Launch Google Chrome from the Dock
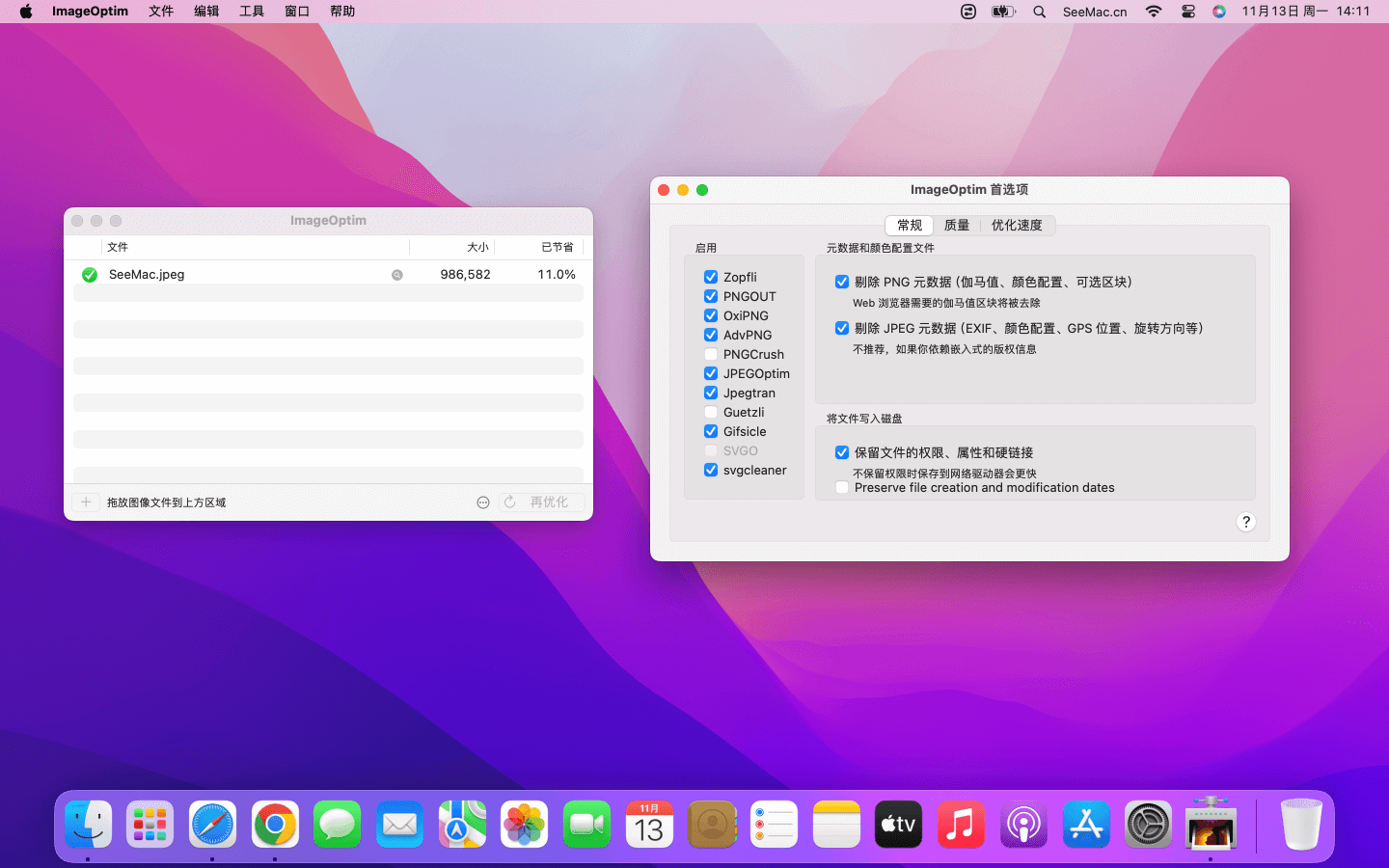 click(x=275, y=825)
